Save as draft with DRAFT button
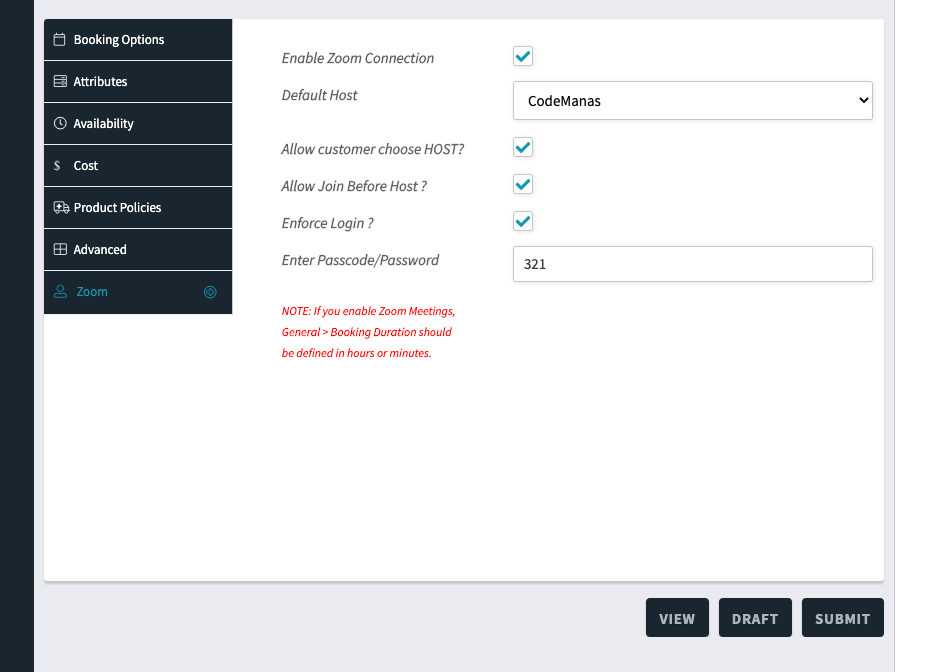Image resolution: width=934 pixels, height=672 pixels. 755,619
